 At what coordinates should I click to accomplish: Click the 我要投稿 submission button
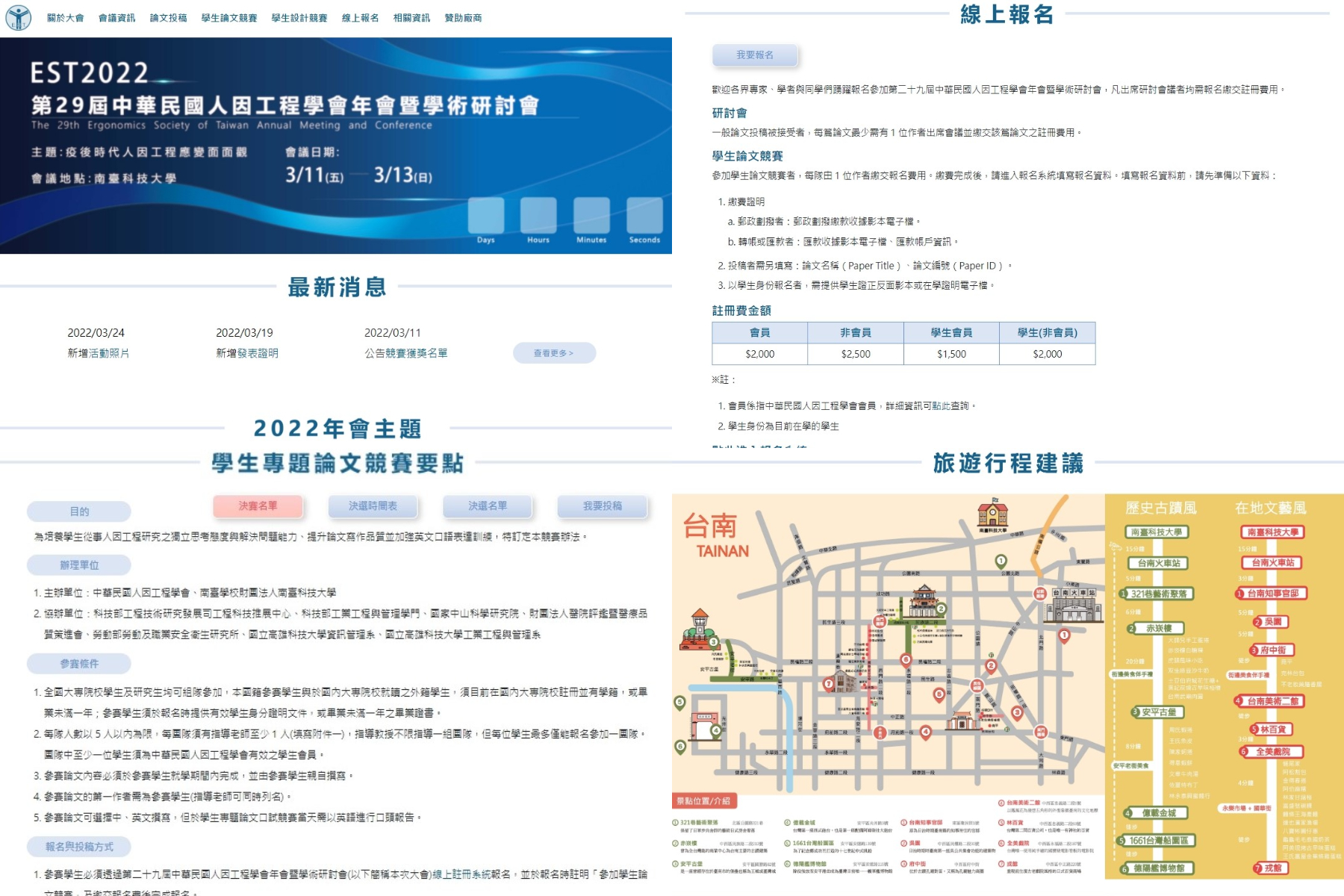[x=603, y=506]
